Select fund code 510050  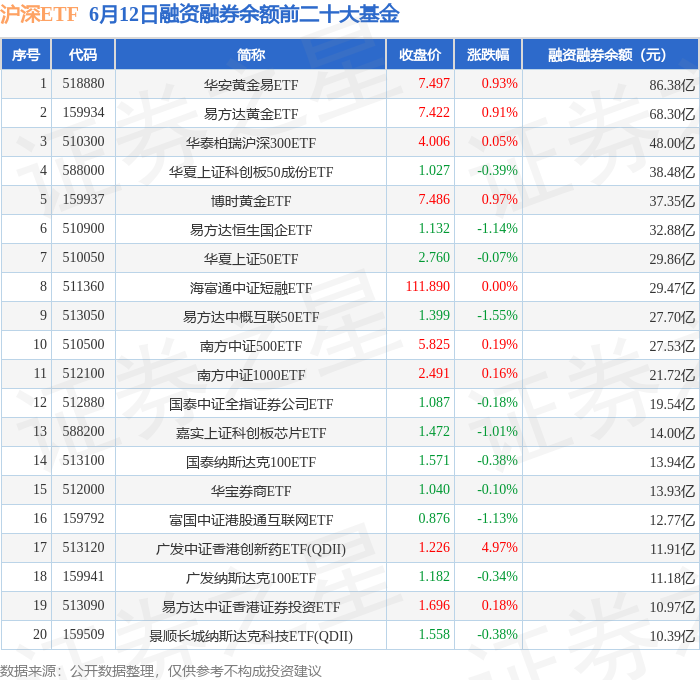83,258
